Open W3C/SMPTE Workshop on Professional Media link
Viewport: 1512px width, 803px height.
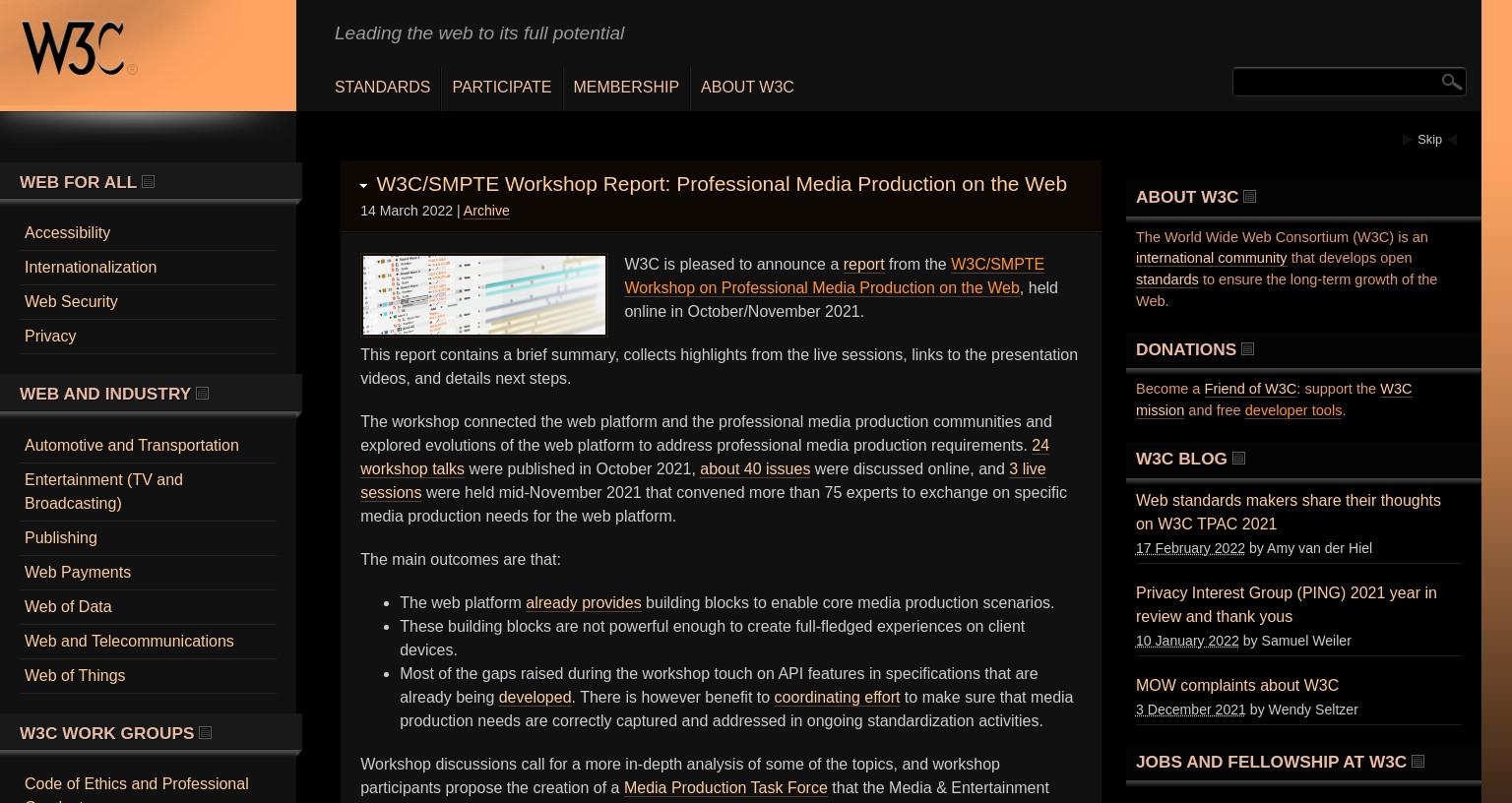(834, 277)
